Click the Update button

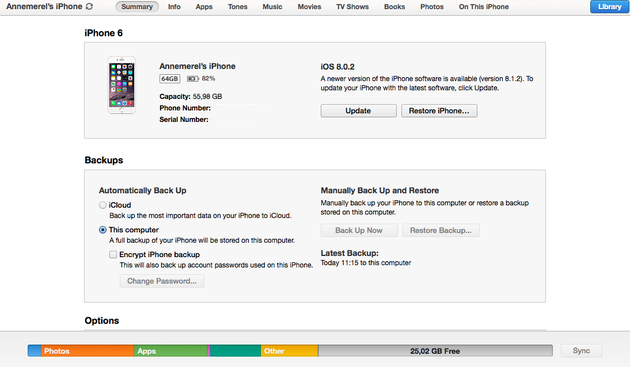(358, 111)
